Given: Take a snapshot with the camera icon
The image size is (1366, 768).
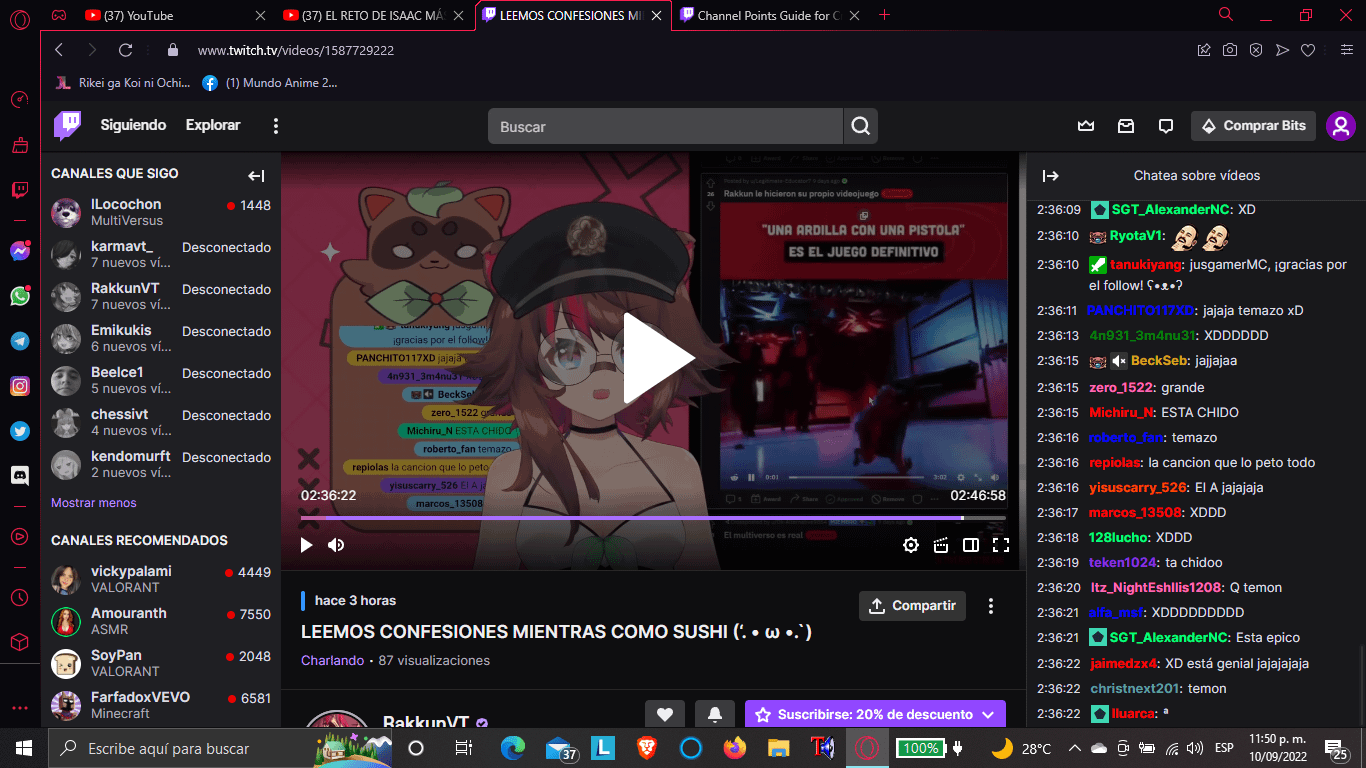Looking at the screenshot, I should coord(1230,50).
